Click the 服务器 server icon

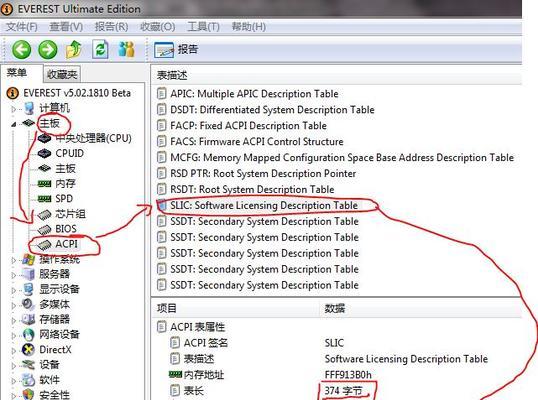click(x=28, y=274)
